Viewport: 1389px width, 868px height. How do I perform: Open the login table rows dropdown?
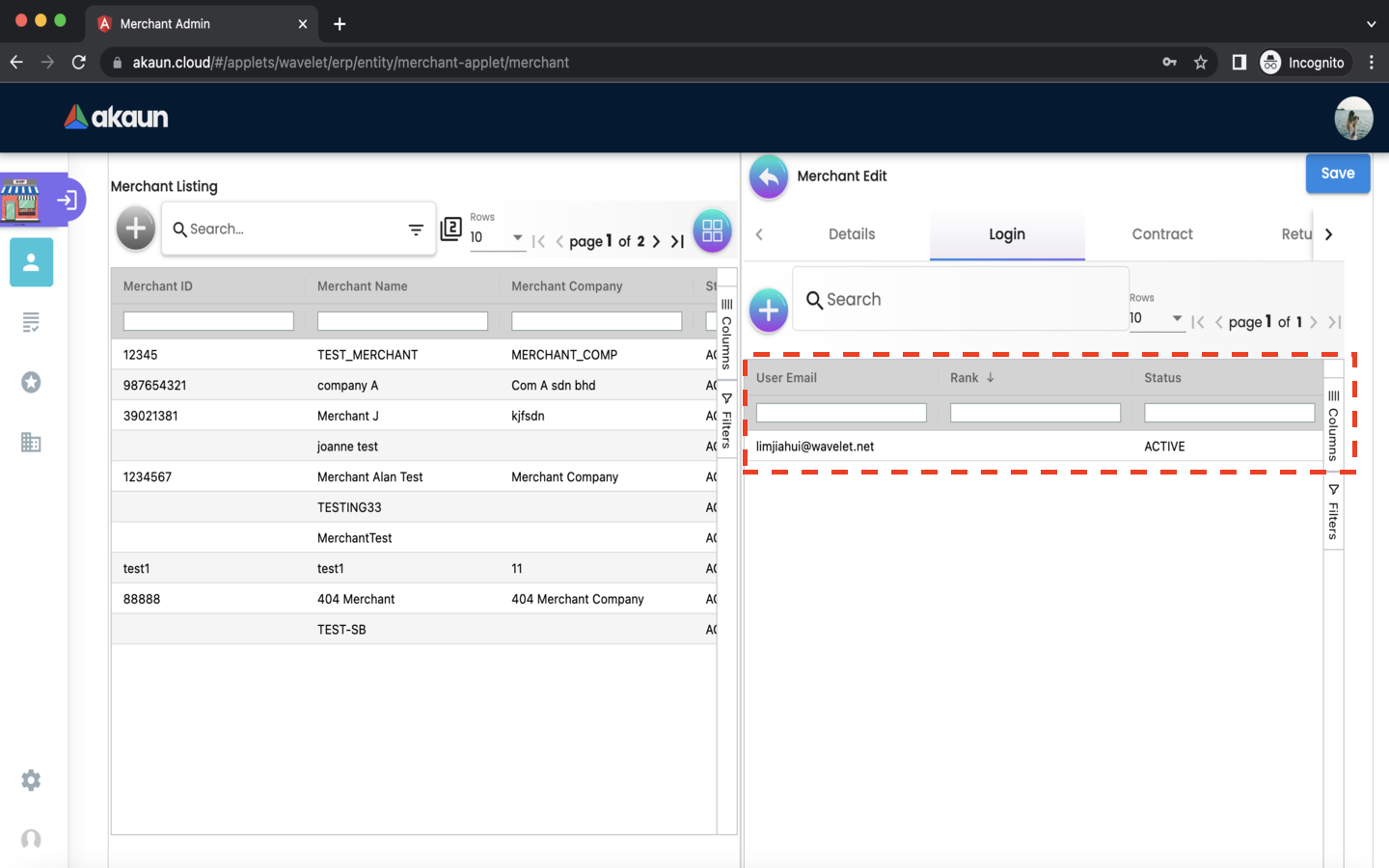coord(1157,318)
